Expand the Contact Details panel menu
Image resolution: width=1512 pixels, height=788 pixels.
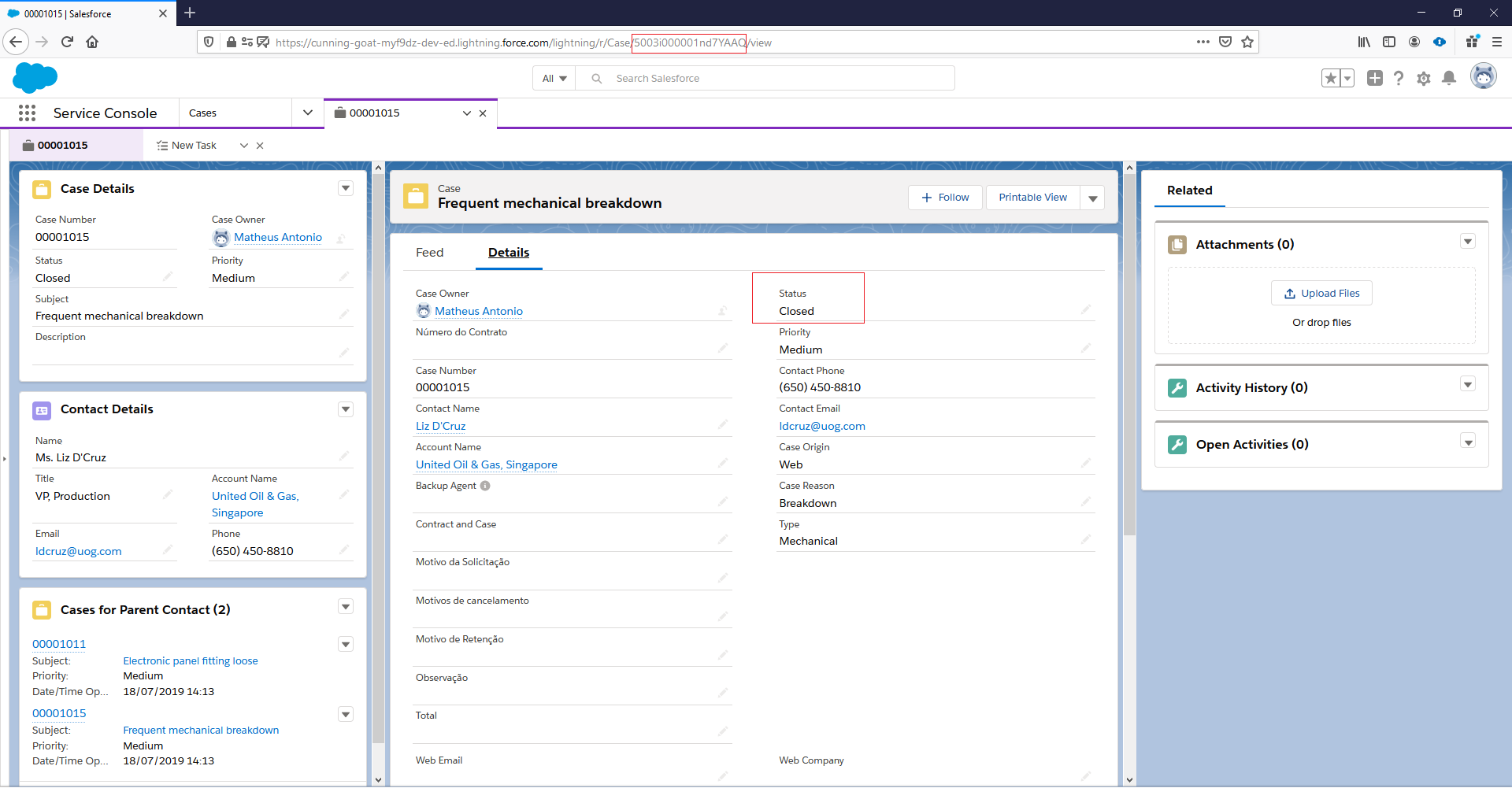coord(346,409)
